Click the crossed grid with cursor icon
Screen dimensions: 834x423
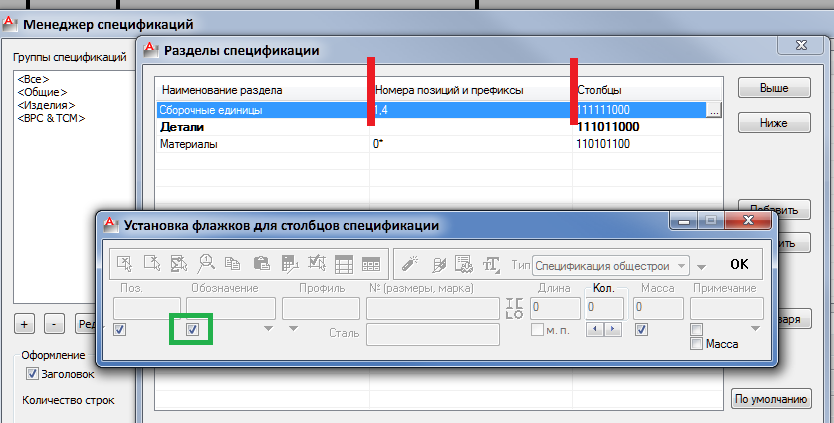click(317, 263)
